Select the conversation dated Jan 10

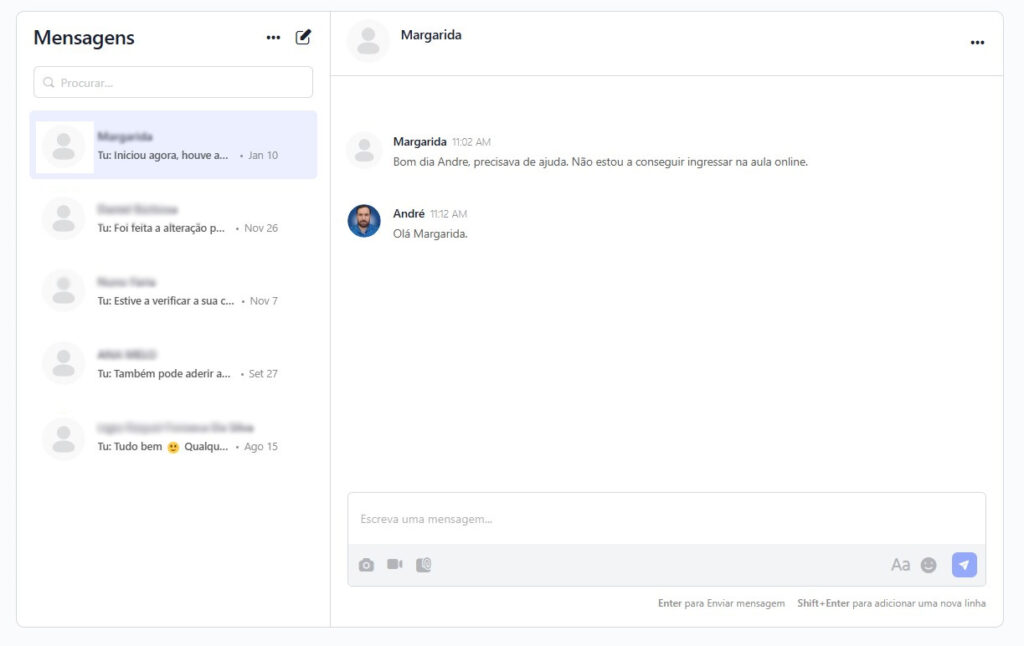(173, 146)
